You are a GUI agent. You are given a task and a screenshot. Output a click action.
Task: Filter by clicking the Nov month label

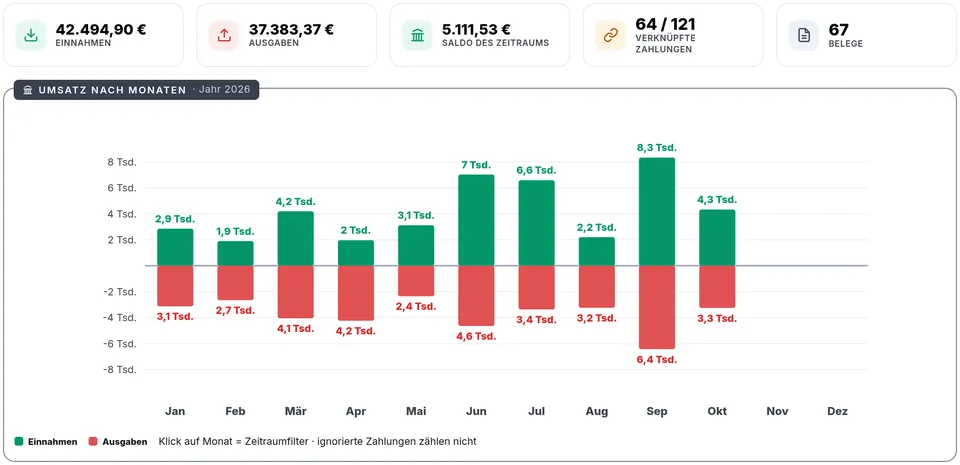[x=778, y=411]
